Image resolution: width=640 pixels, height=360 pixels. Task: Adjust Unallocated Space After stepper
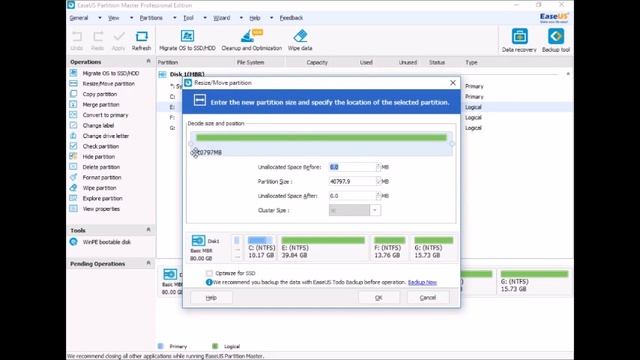[378, 196]
